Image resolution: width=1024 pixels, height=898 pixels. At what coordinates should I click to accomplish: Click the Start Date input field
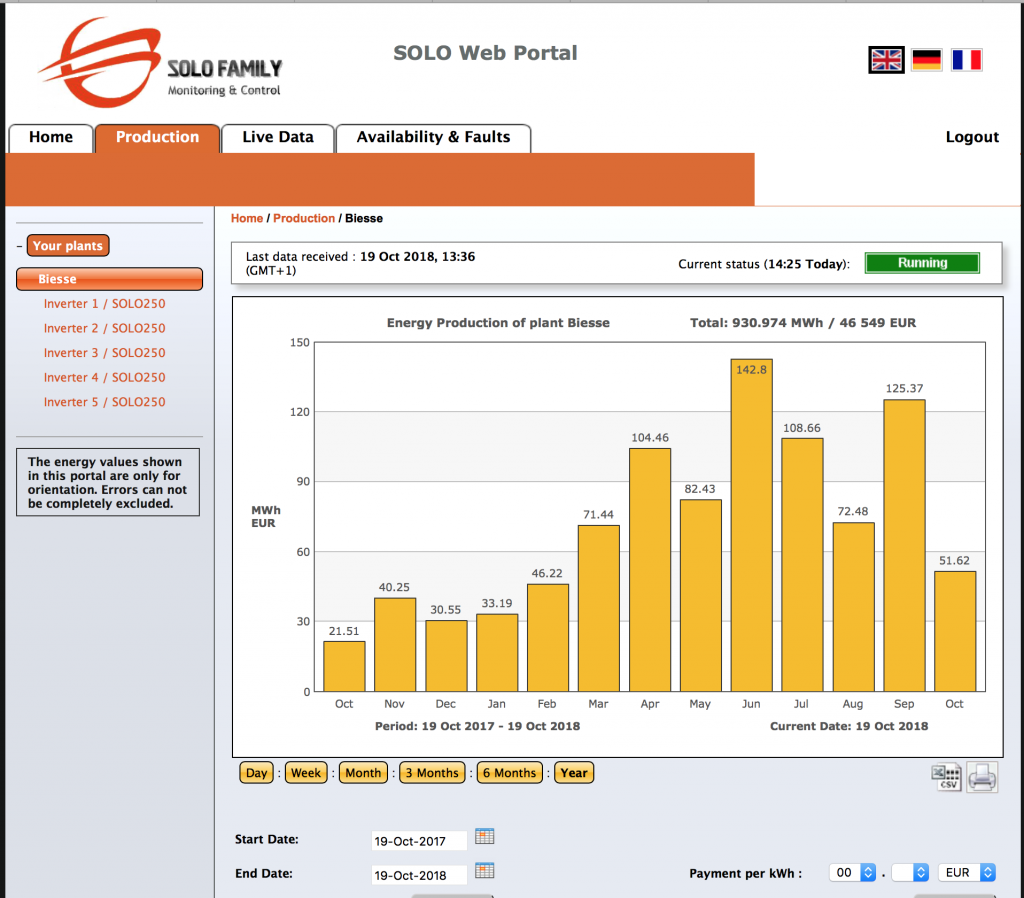click(419, 841)
